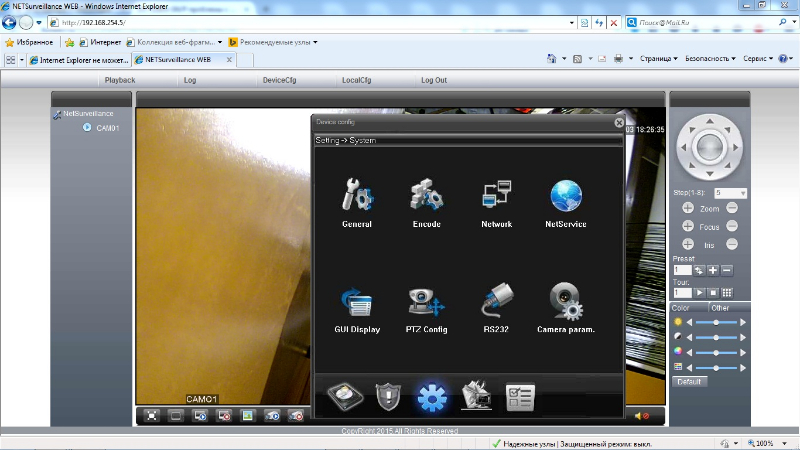The height and width of the screenshot is (450, 800).
Task: Open the DeviceCfg menu
Action: click(279, 80)
